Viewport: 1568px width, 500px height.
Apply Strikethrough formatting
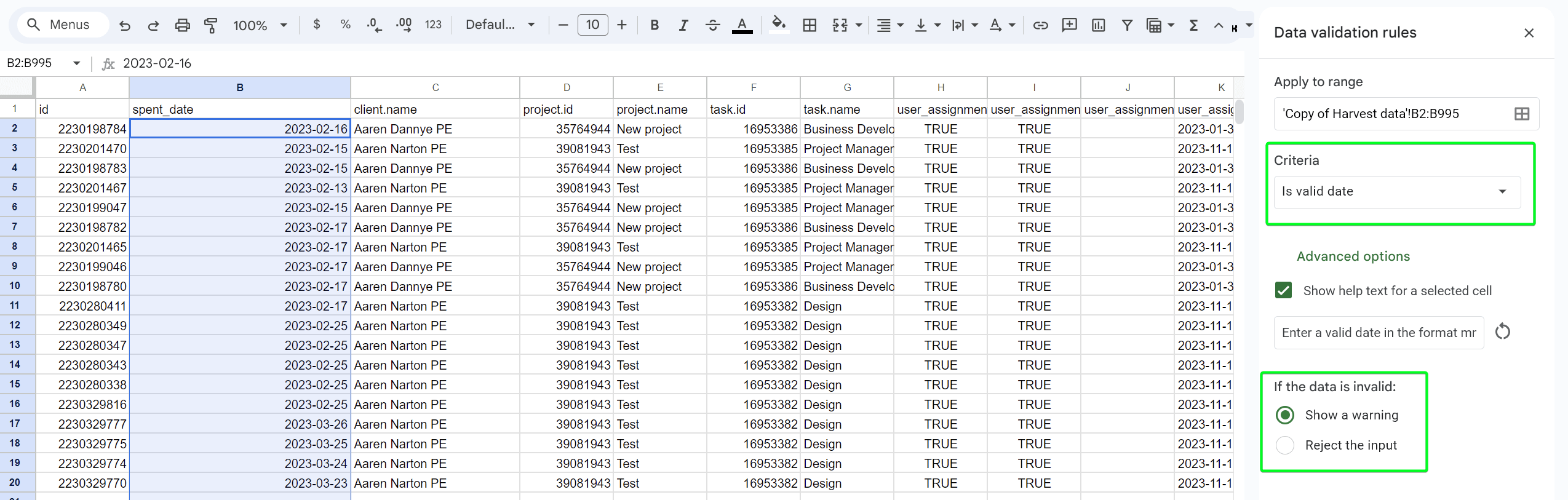coord(712,25)
